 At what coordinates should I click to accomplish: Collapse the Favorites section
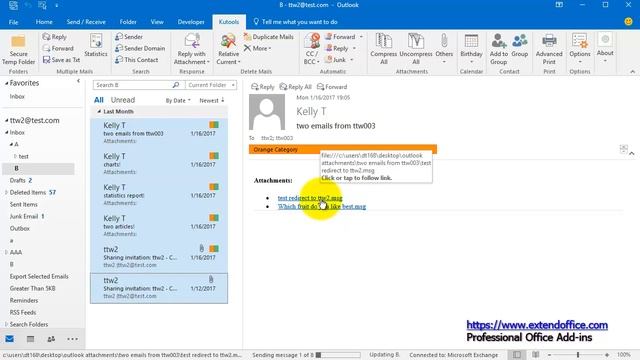click(x=7, y=83)
